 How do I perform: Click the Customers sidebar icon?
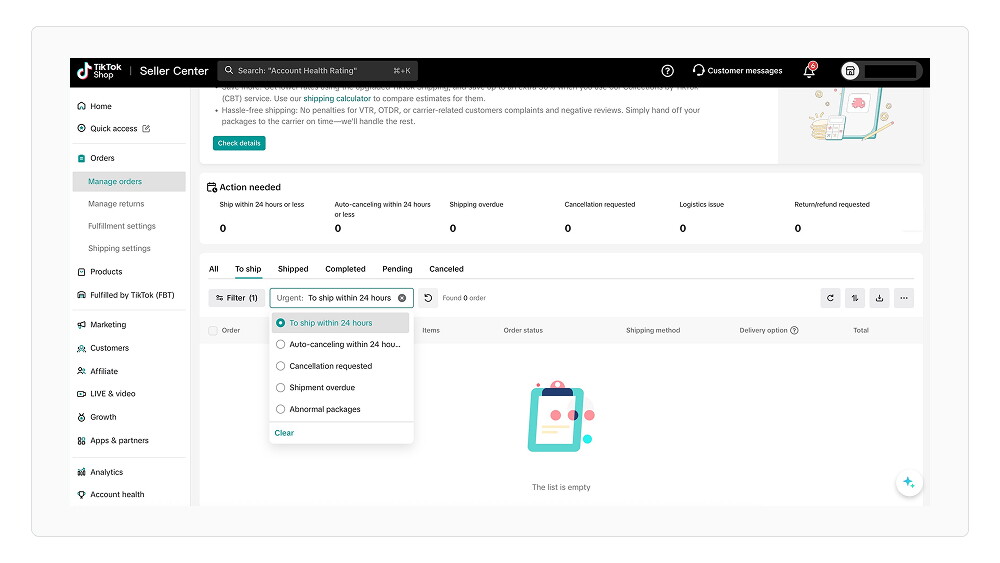(81, 348)
